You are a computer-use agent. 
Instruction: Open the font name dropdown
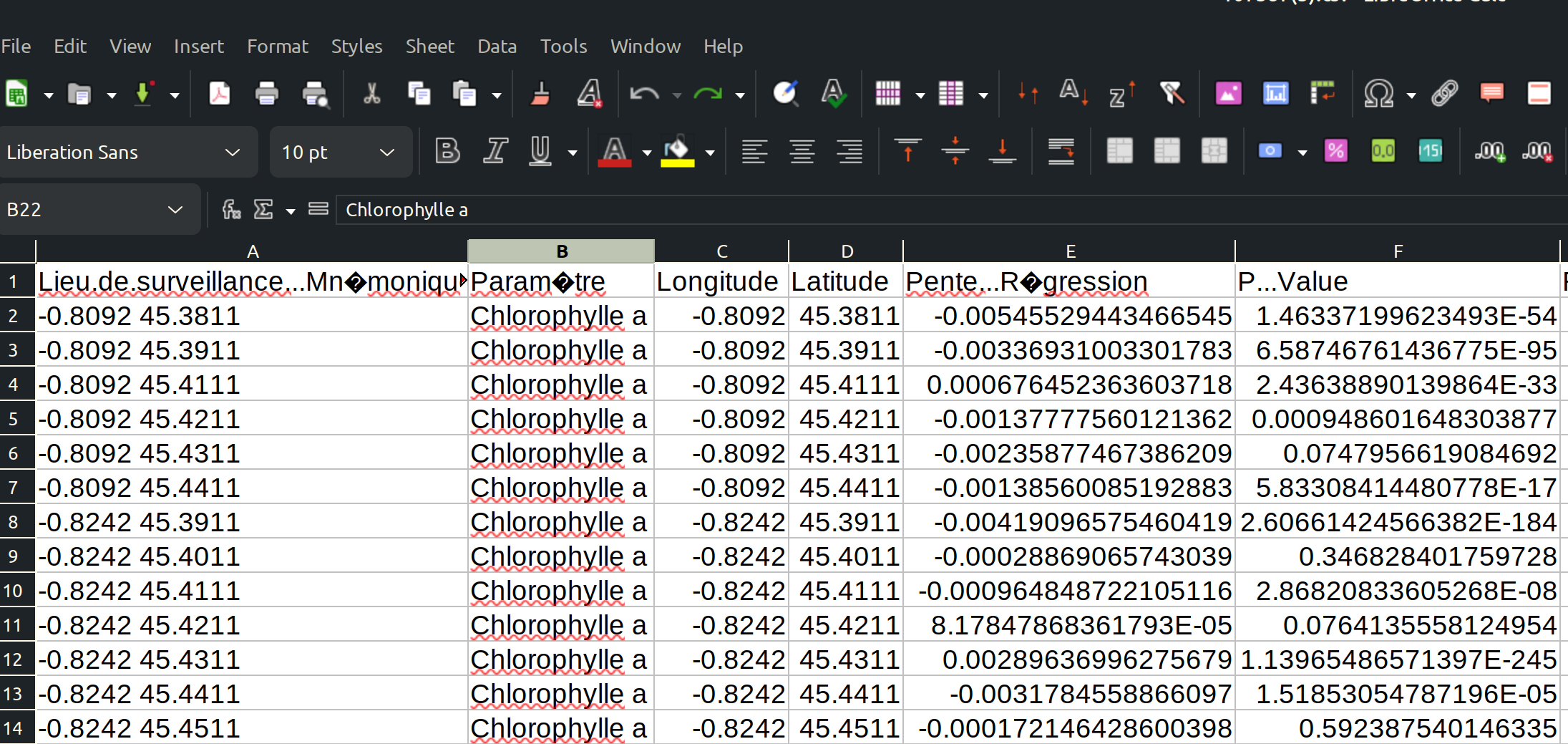point(230,152)
